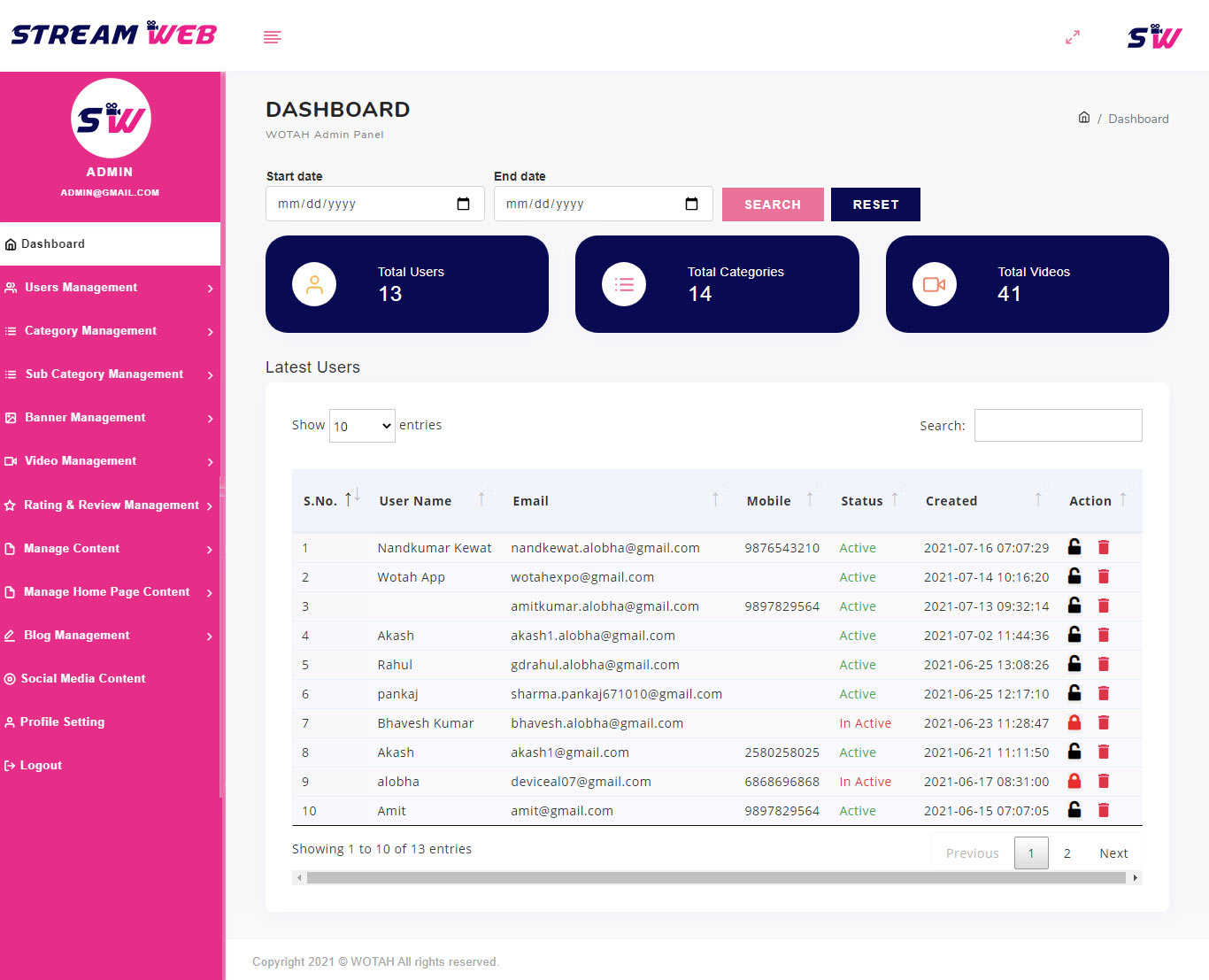Toggle lock status for Wotah App user

coord(1074,576)
